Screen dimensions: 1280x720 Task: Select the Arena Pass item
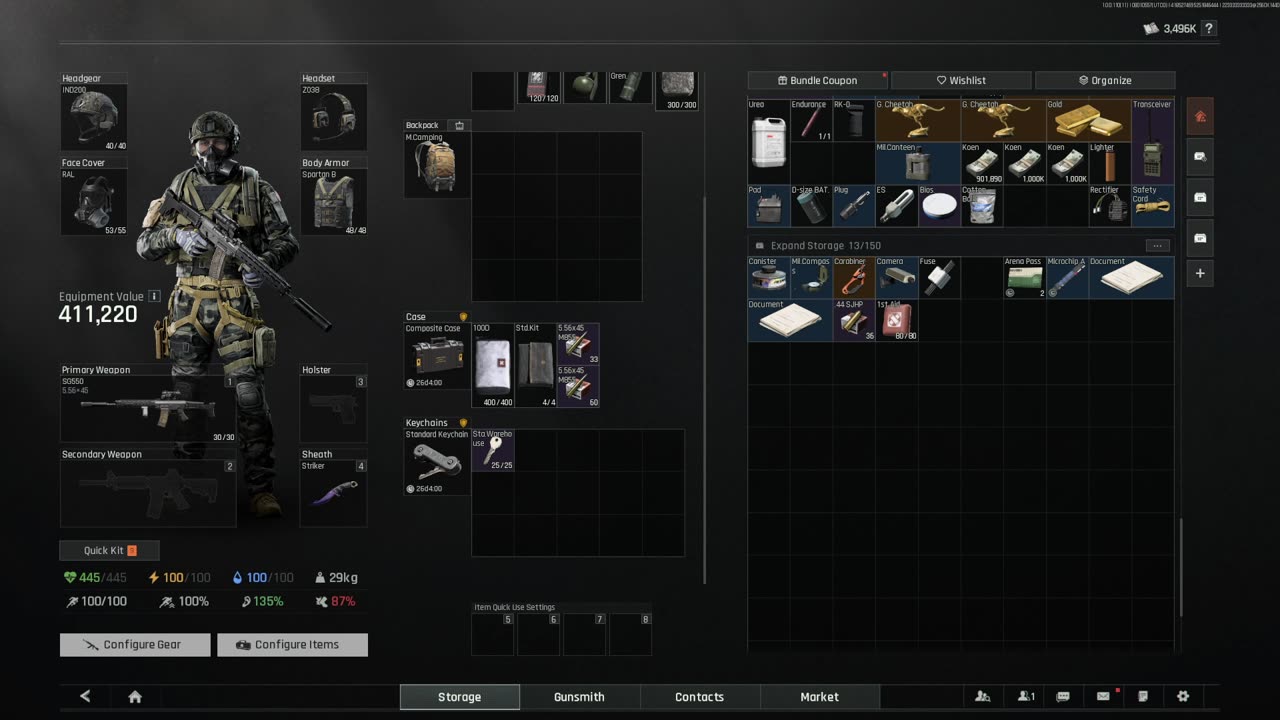click(1024, 277)
